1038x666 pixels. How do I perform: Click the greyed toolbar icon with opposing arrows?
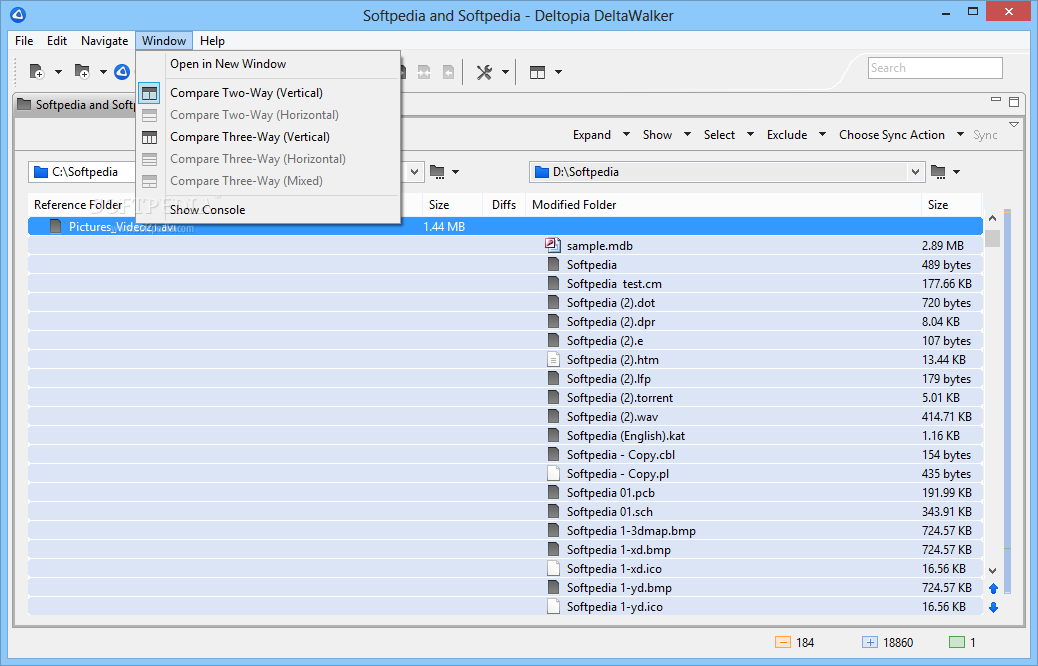pyautogui.click(x=424, y=72)
